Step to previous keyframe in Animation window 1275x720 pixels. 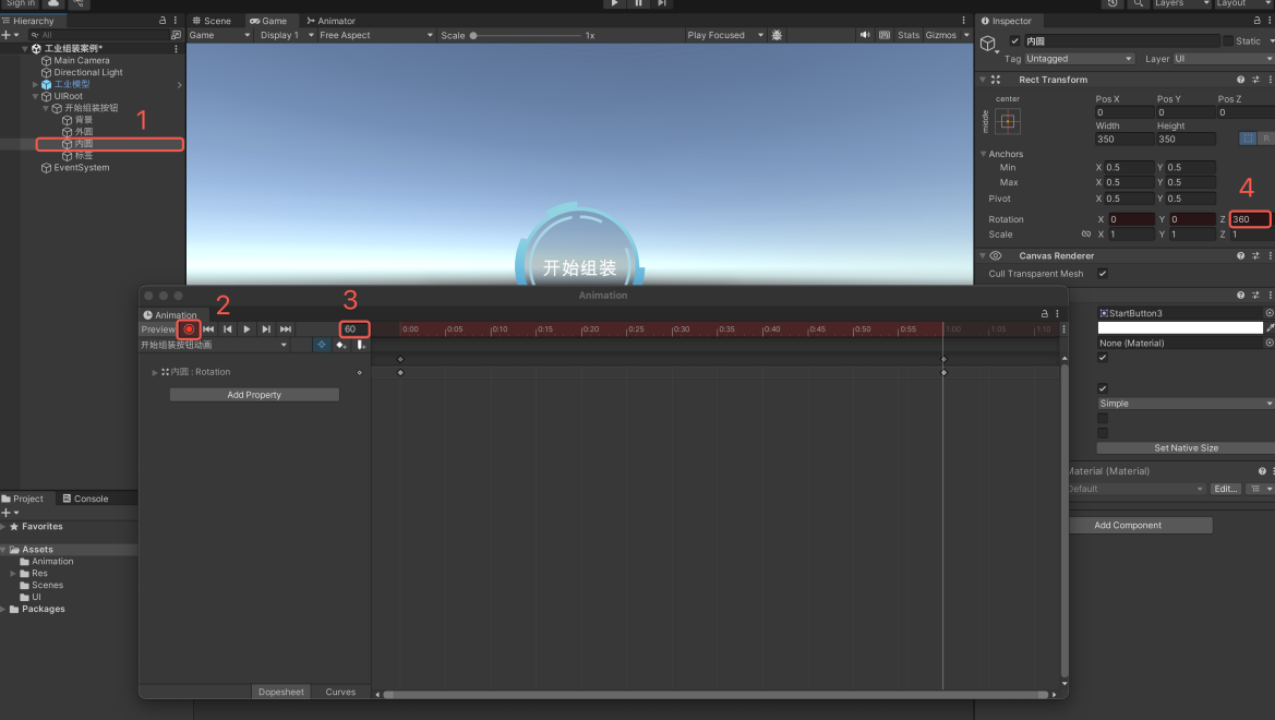point(228,329)
